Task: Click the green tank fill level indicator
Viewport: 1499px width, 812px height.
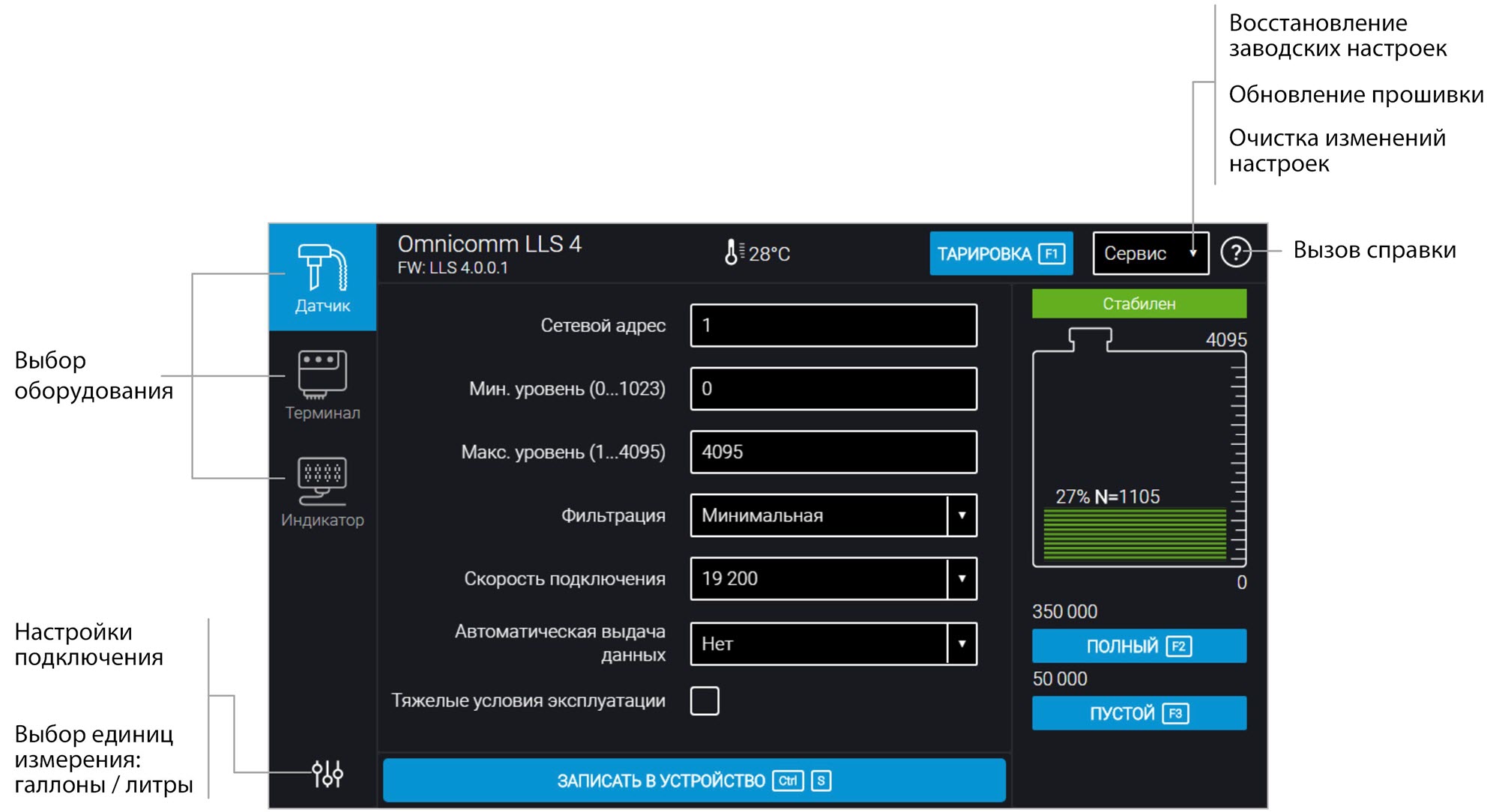Action: tap(1135, 534)
